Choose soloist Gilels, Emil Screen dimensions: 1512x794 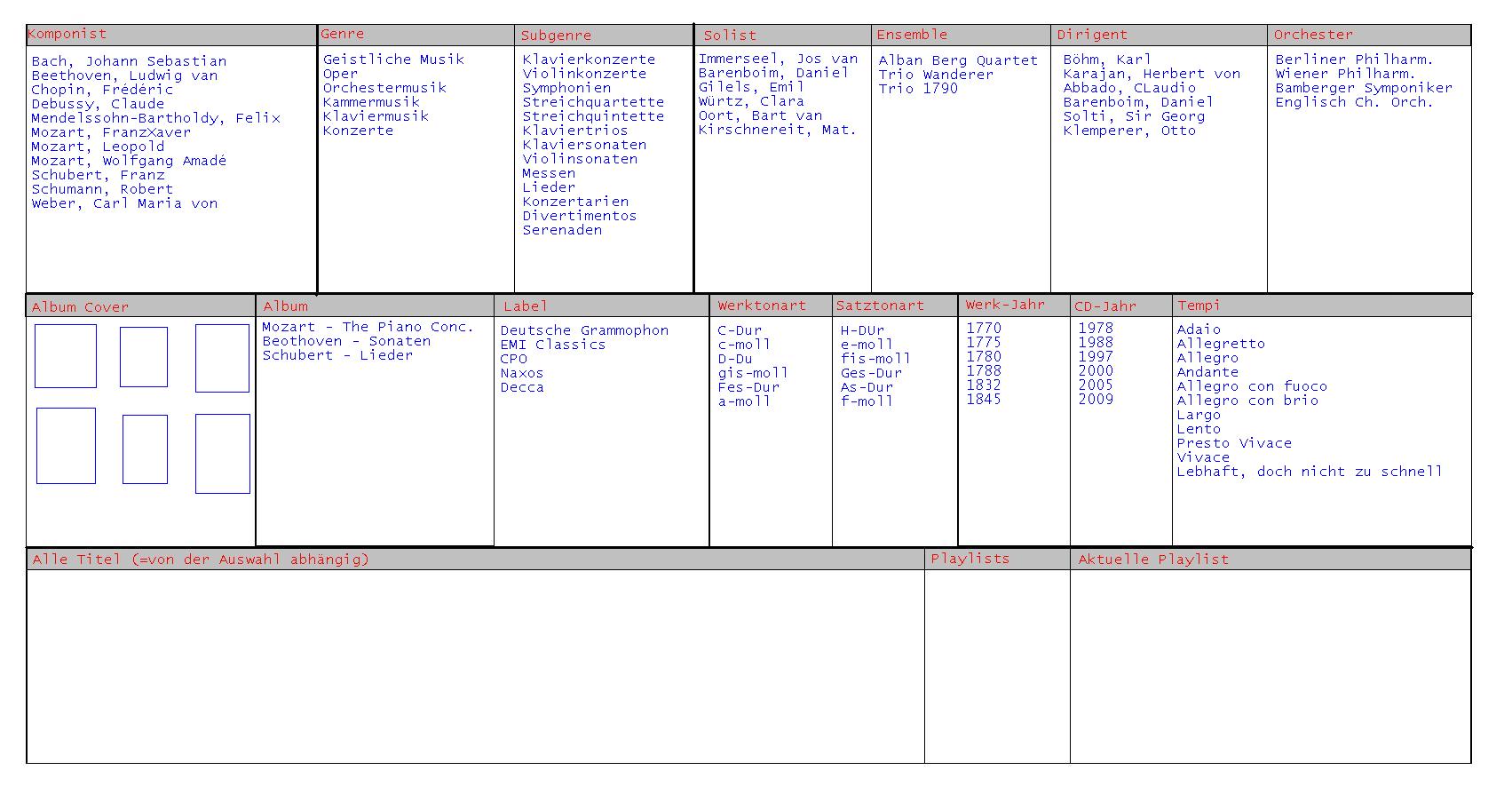751,87
